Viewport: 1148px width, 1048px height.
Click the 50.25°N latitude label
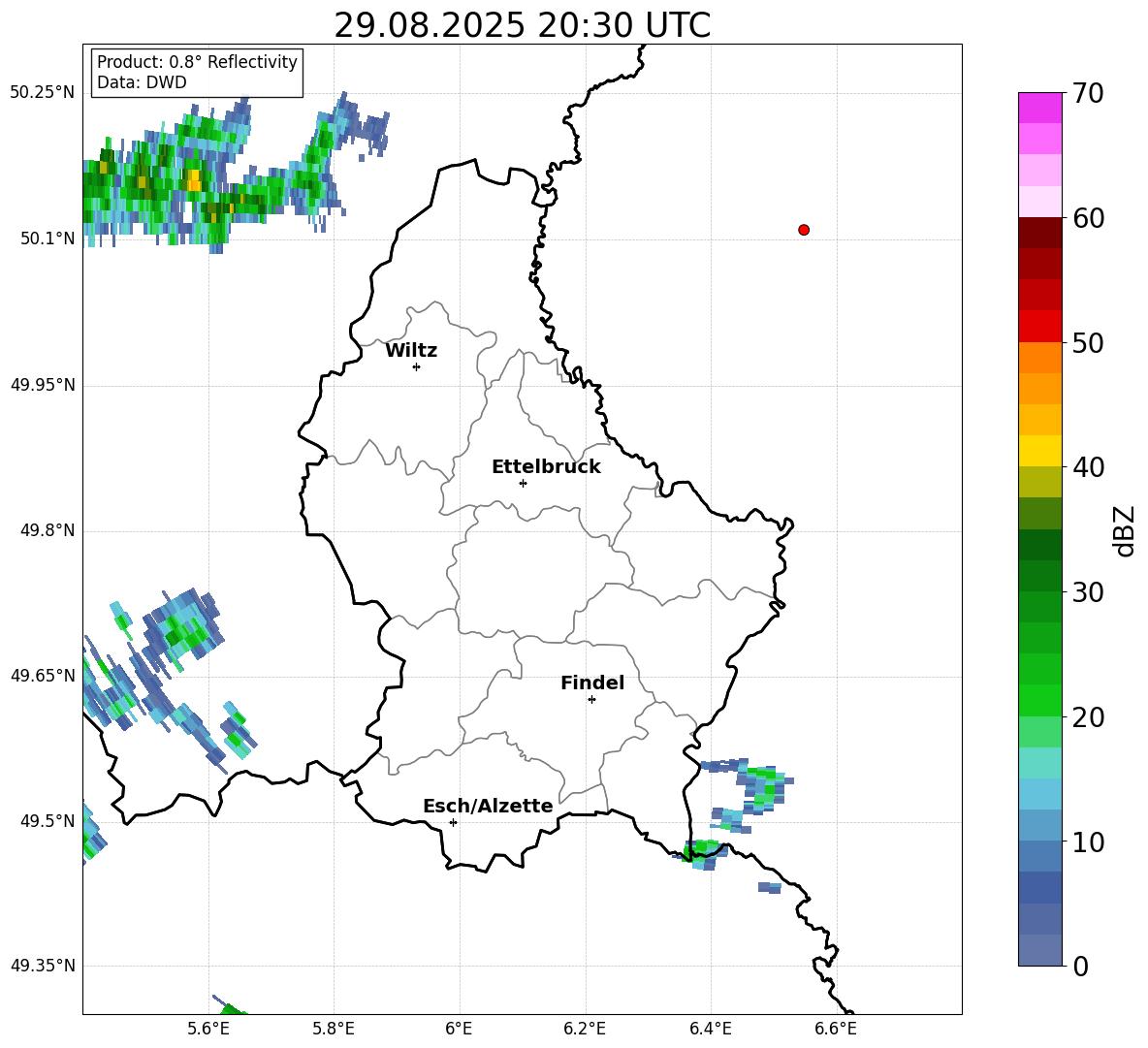pyautogui.click(x=43, y=93)
